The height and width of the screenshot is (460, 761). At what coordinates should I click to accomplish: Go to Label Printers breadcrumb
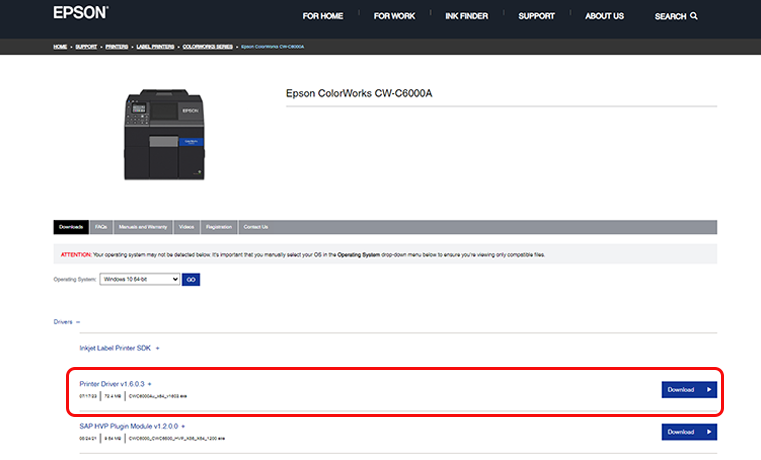(x=155, y=47)
